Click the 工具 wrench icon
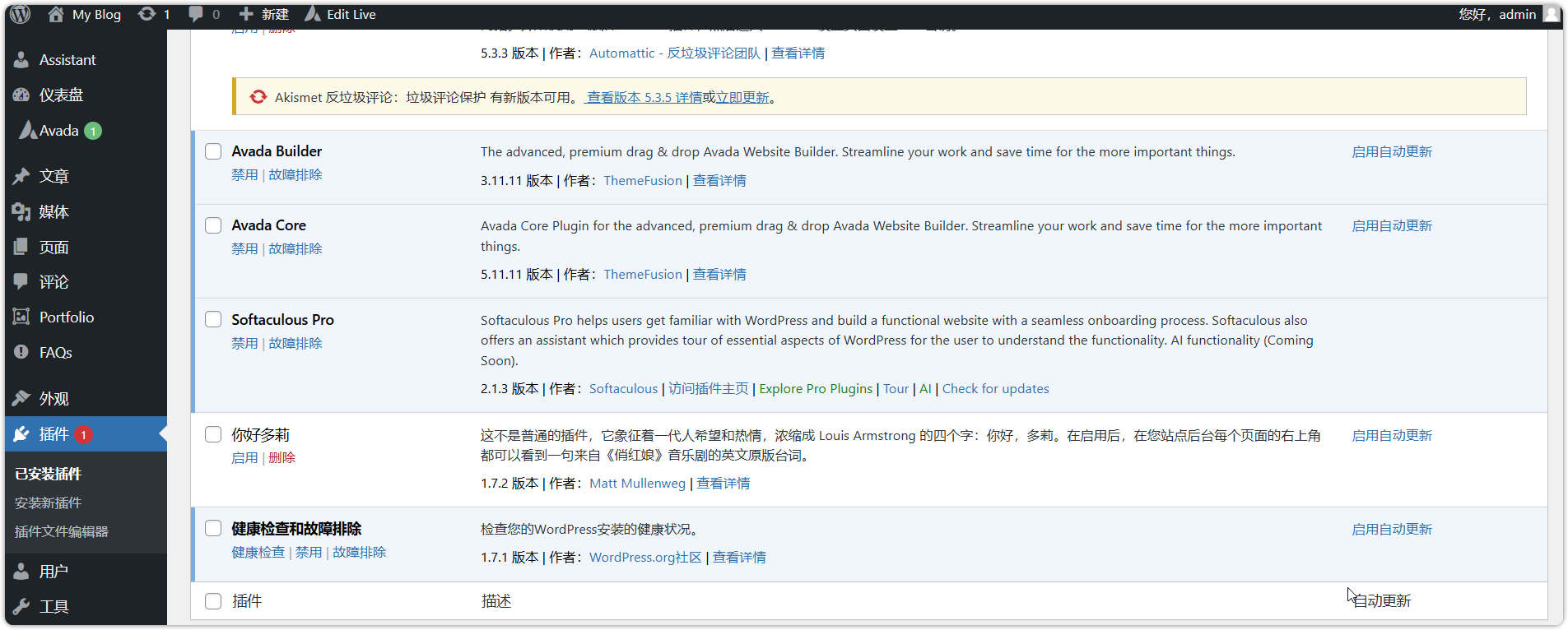The width and height of the screenshot is (1568, 630). click(21, 607)
